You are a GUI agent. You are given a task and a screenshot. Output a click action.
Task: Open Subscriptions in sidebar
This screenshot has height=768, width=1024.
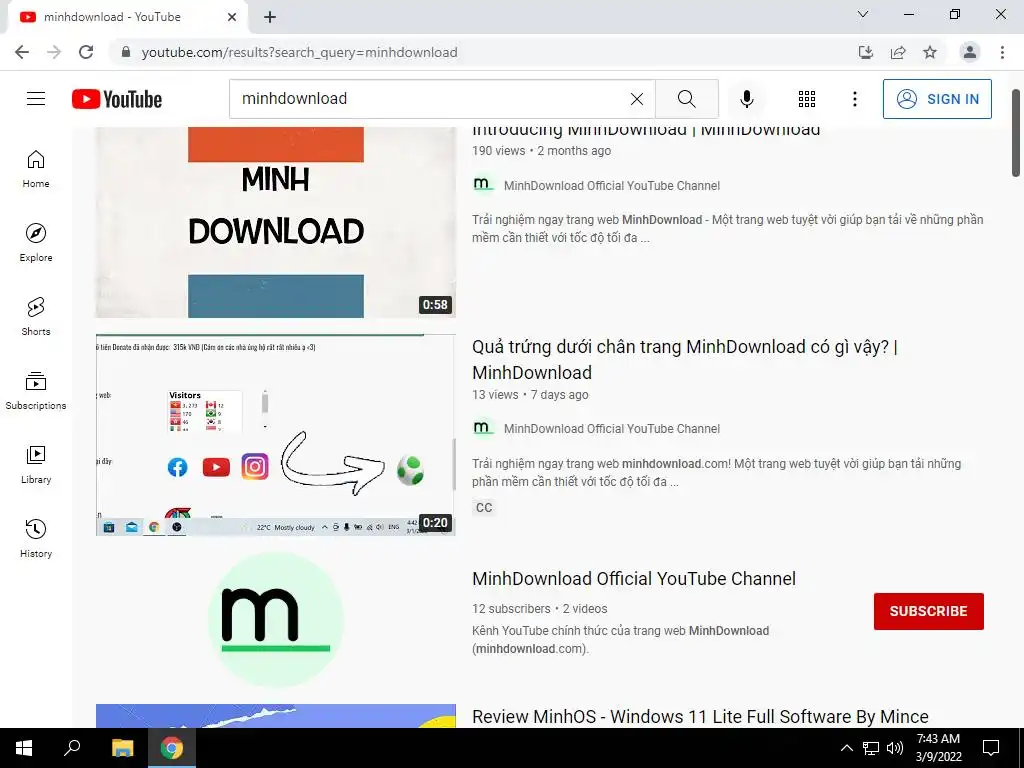tap(36, 391)
